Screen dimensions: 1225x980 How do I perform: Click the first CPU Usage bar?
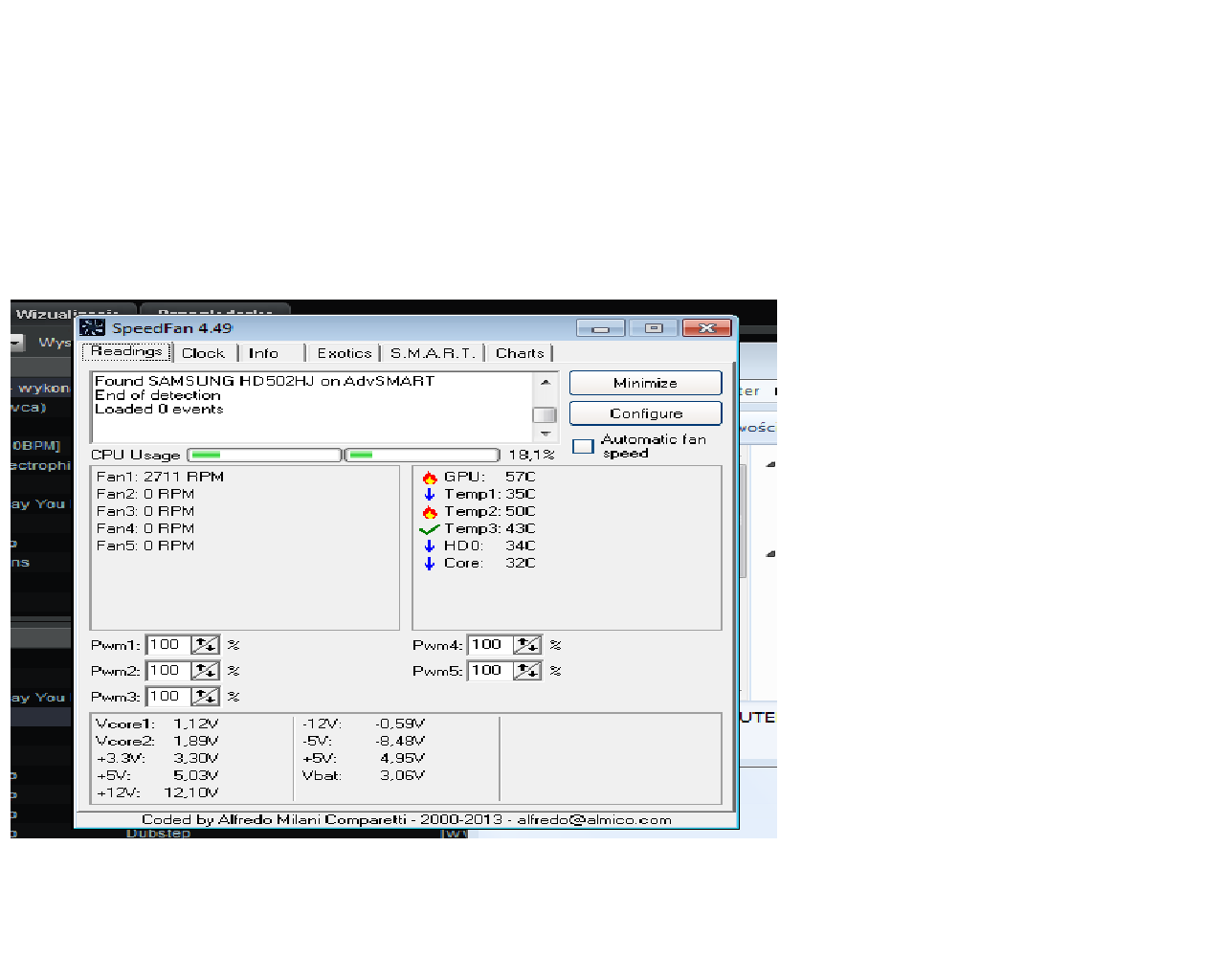click(264, 455)
